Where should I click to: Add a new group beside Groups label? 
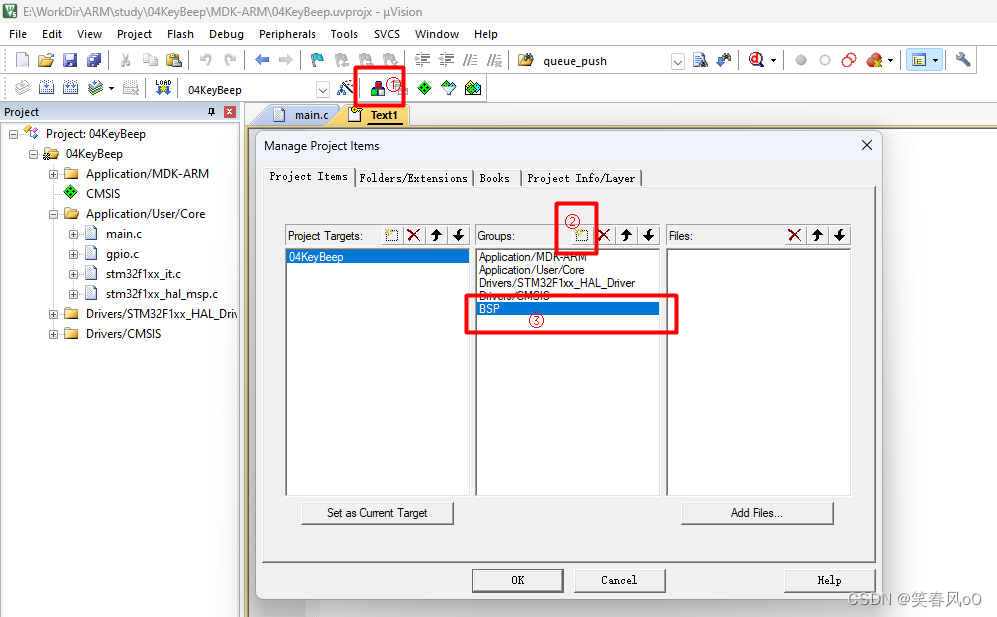[581, 235]
